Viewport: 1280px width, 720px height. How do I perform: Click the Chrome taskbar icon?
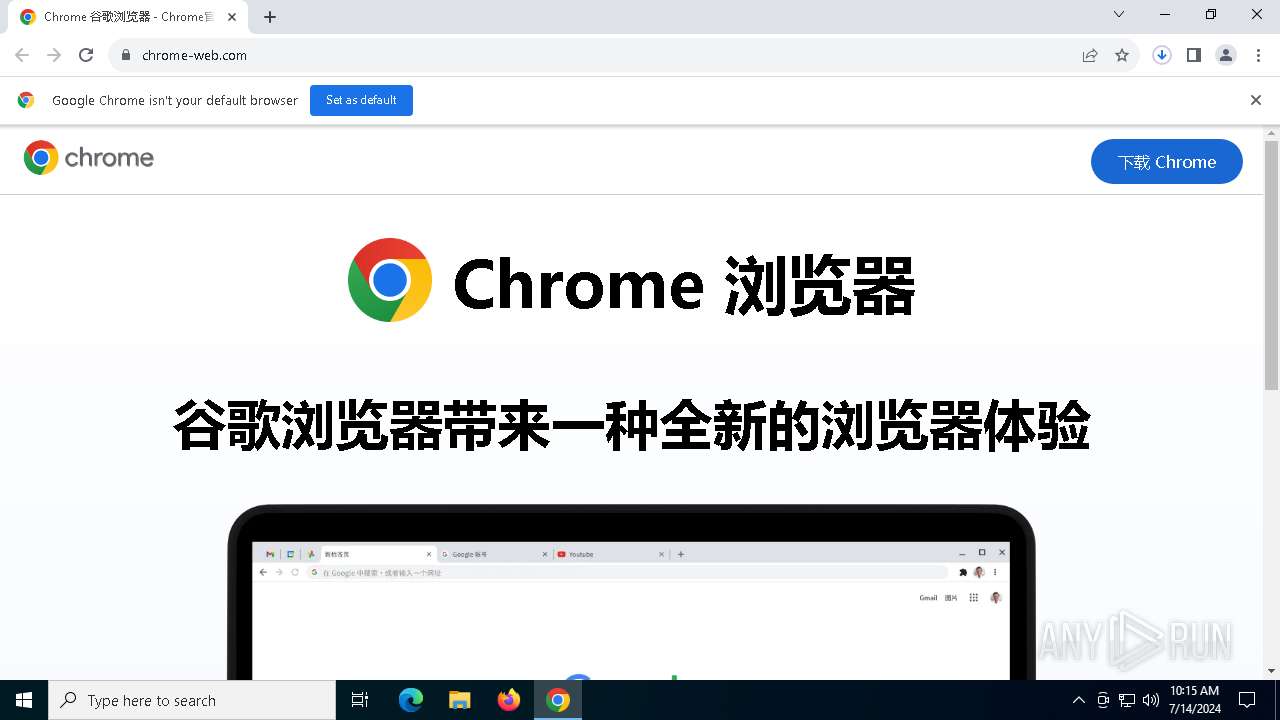558,700
